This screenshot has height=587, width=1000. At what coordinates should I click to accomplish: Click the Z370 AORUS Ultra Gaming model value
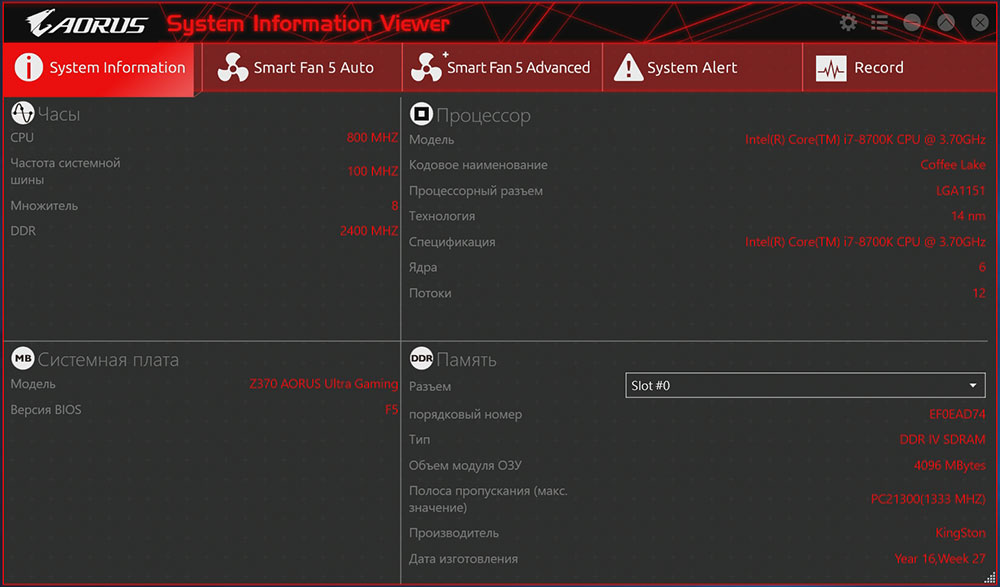click(323, 384)
